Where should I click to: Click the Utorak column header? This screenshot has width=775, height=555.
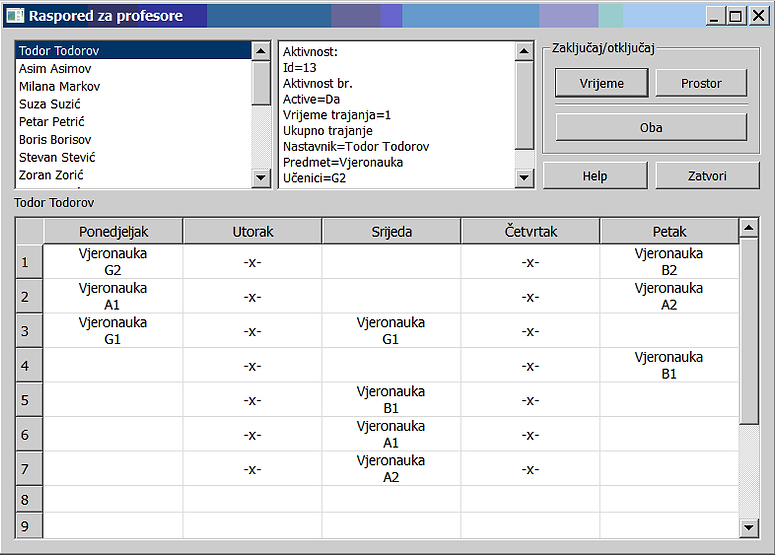pos(253,231)
